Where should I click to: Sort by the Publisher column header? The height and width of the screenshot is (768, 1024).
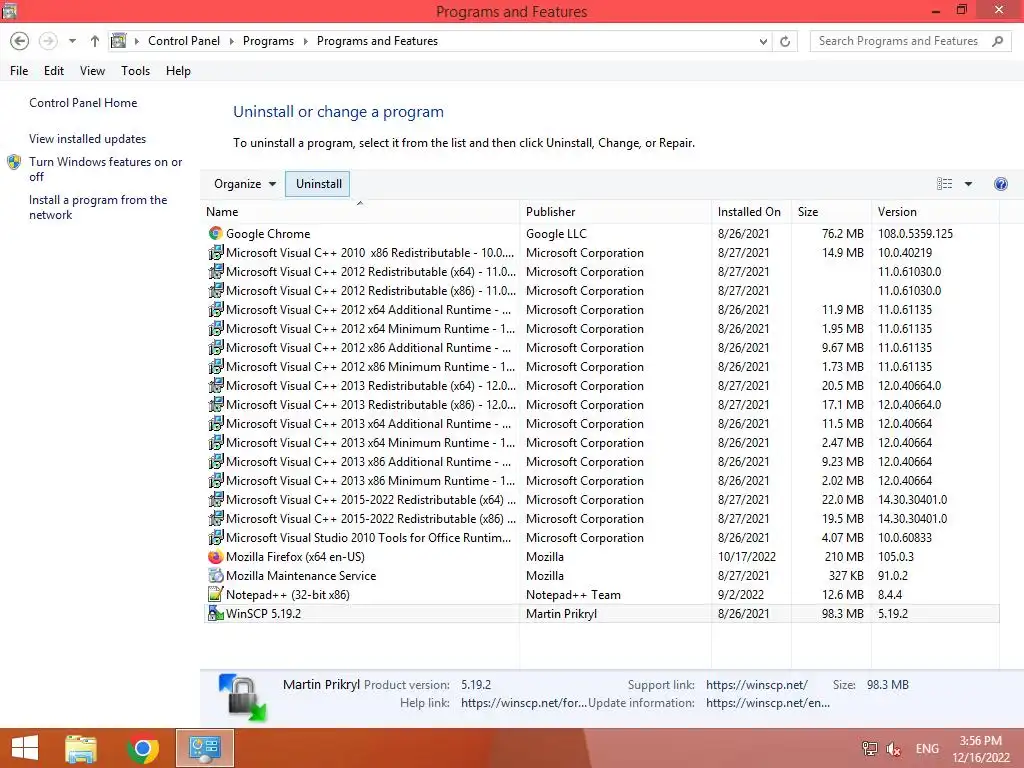tap(616, 212)
